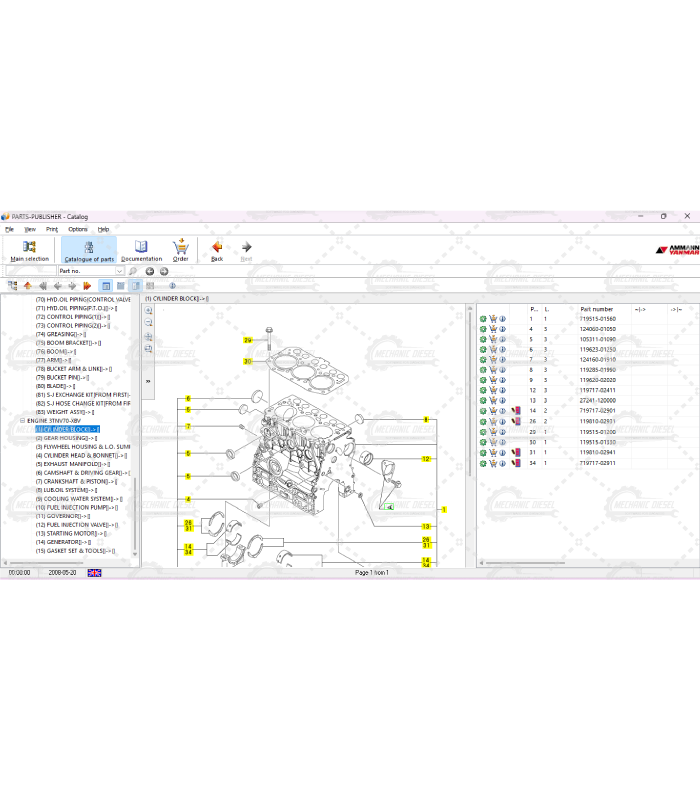Click the Back navigation button

click(217, 250)
